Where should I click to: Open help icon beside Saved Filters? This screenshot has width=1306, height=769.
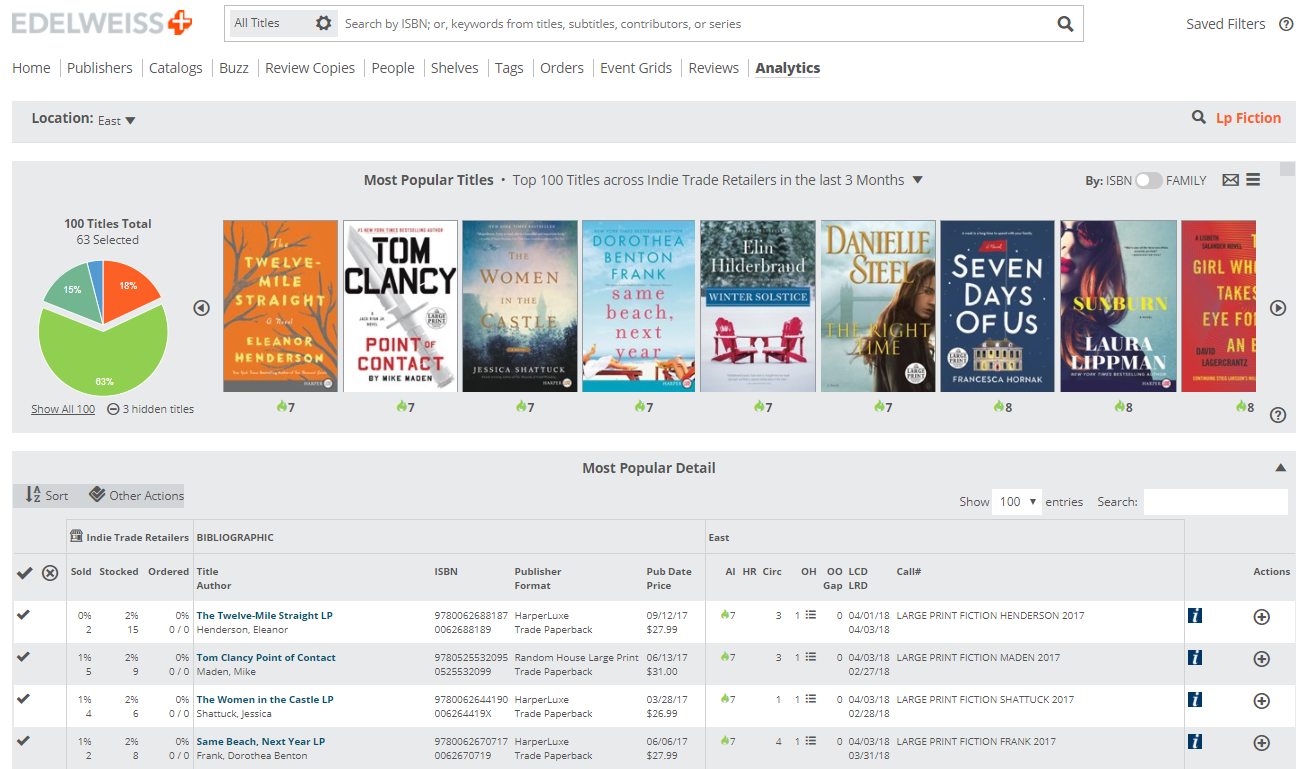(1286, 24)
